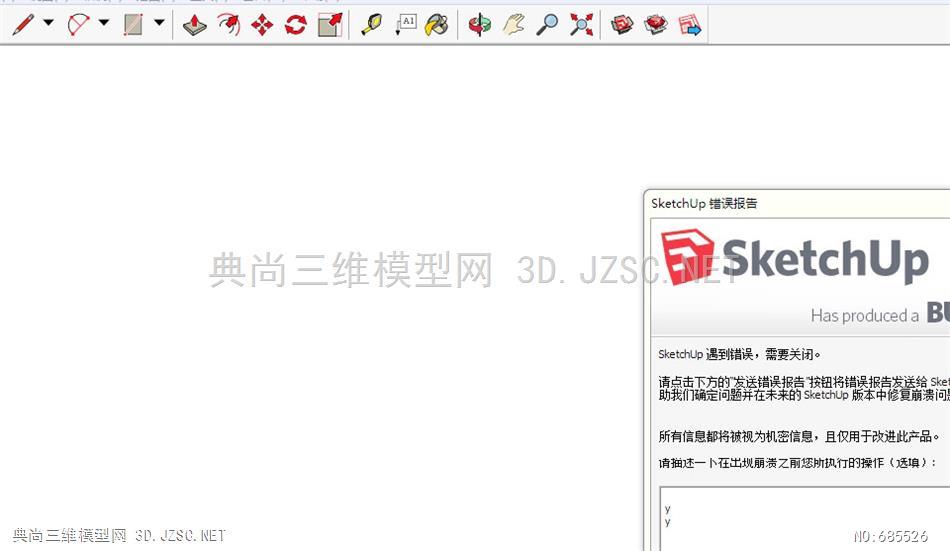Click the SketchUp 错误报告 title bar
The width and height of the screenshot is (950, 551).
[797, 203]
